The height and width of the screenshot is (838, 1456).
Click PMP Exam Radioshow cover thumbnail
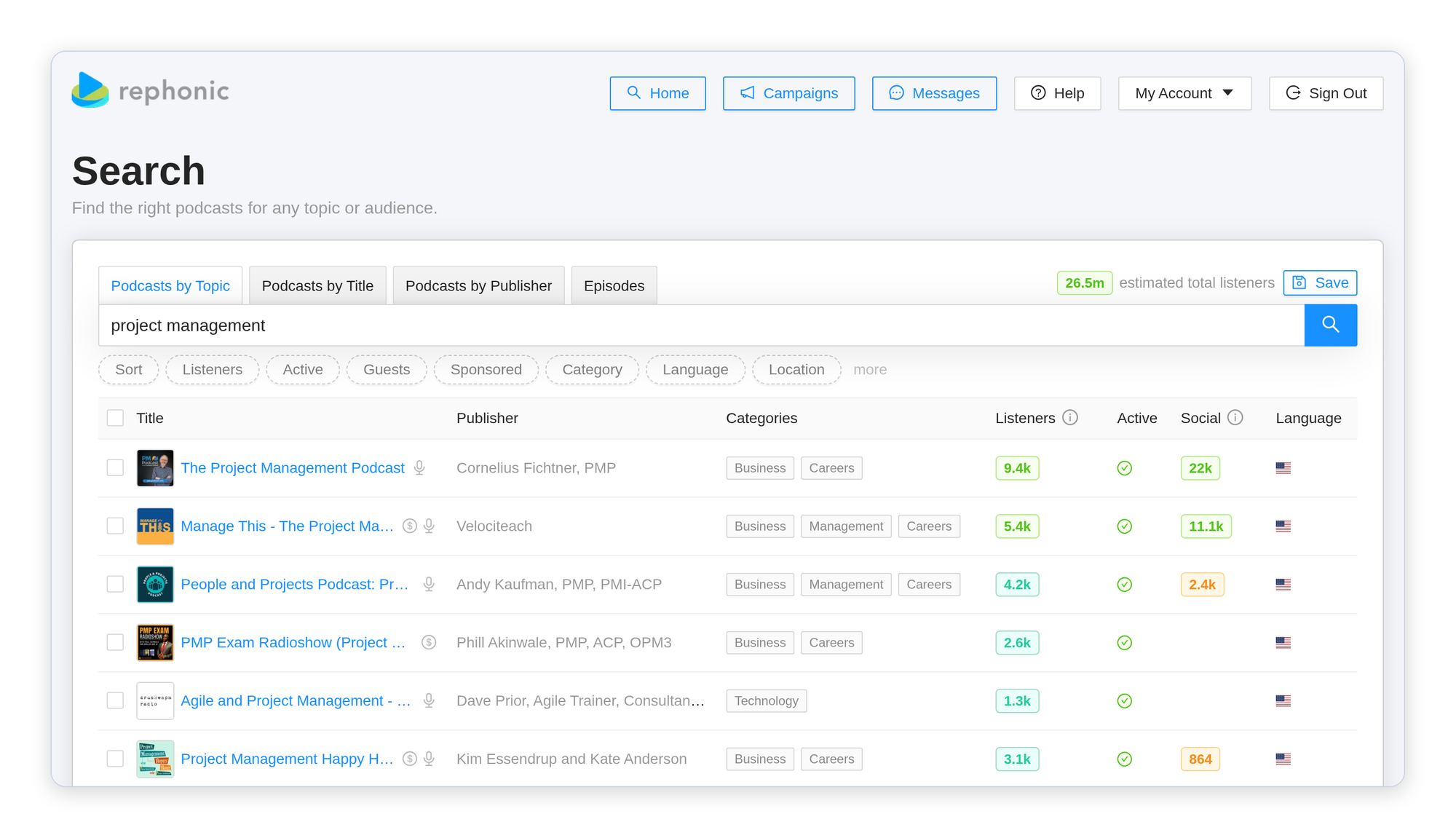click(x=155, y=642)
